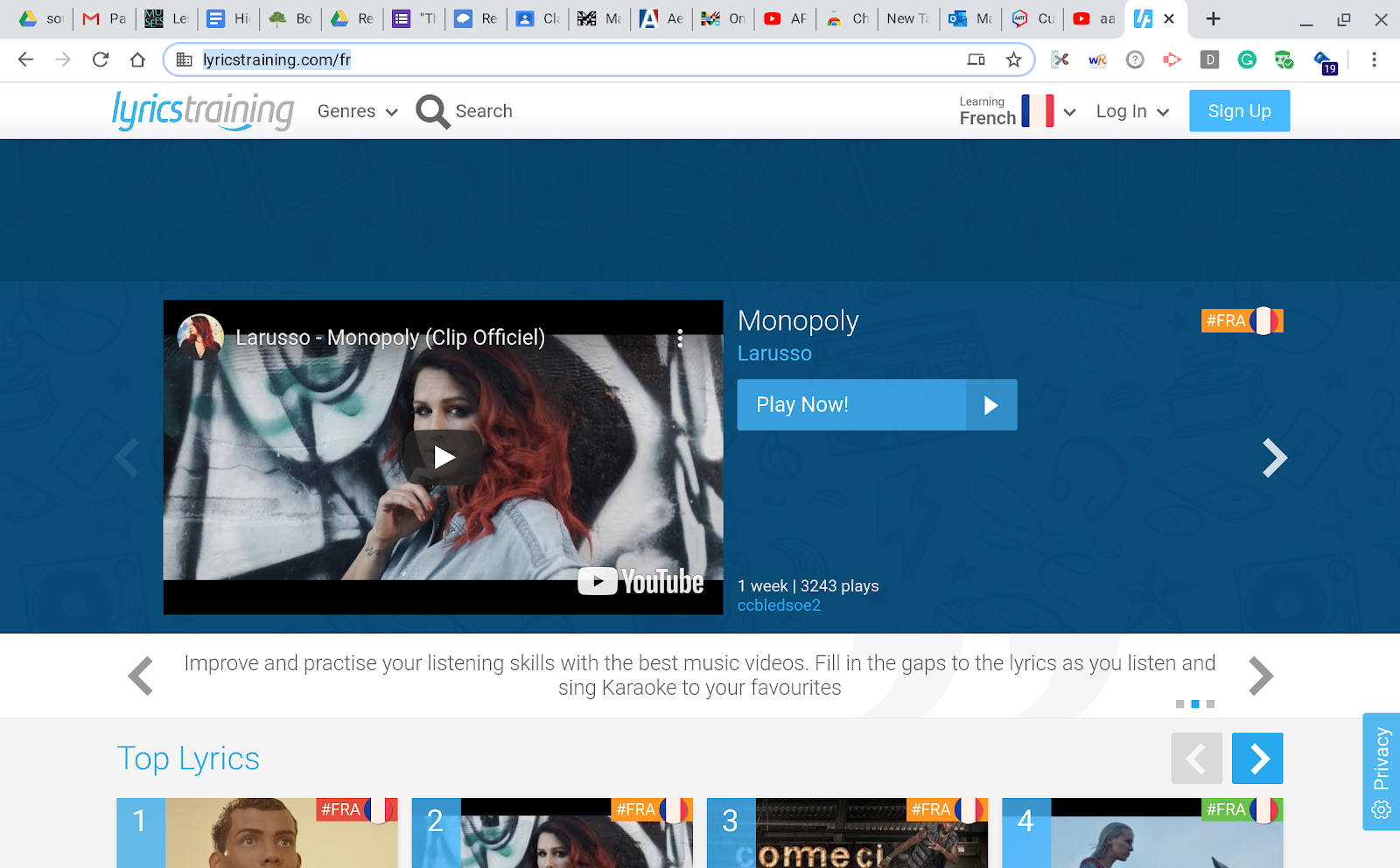This screenshot has height=868, width=1400.
Task: Go to previous tip text arrow
Action: pyautogui.click(x=140, y=675)
